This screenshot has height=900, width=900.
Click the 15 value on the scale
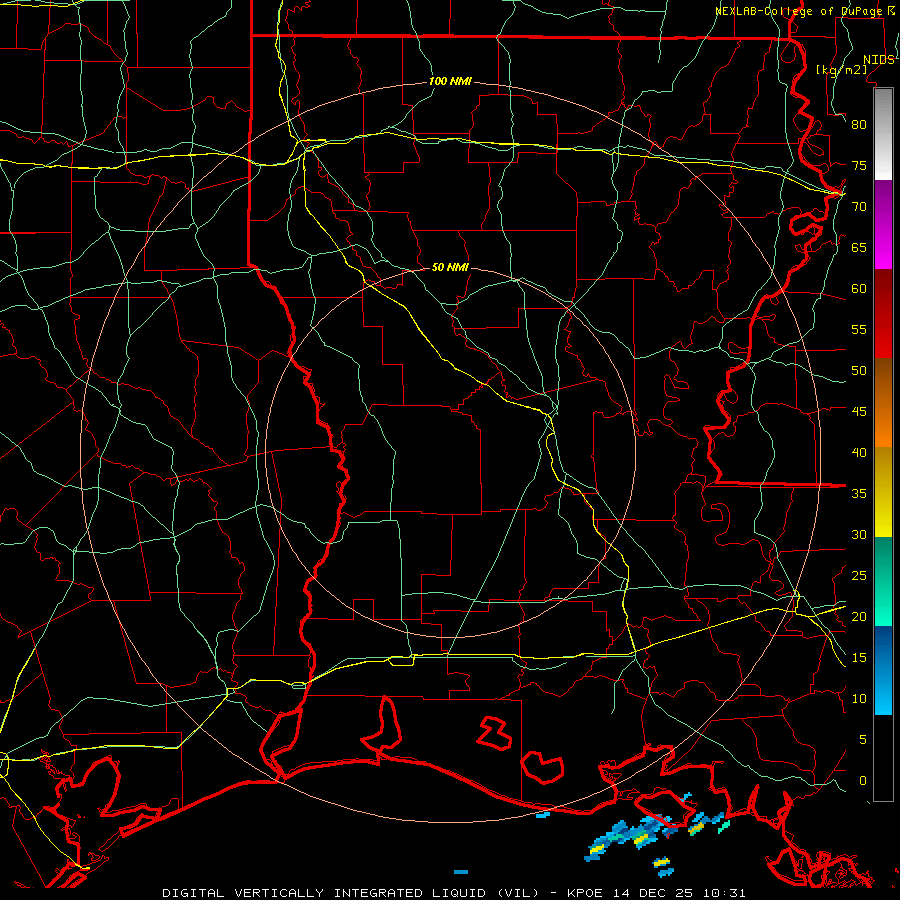[x=859, y=658]
